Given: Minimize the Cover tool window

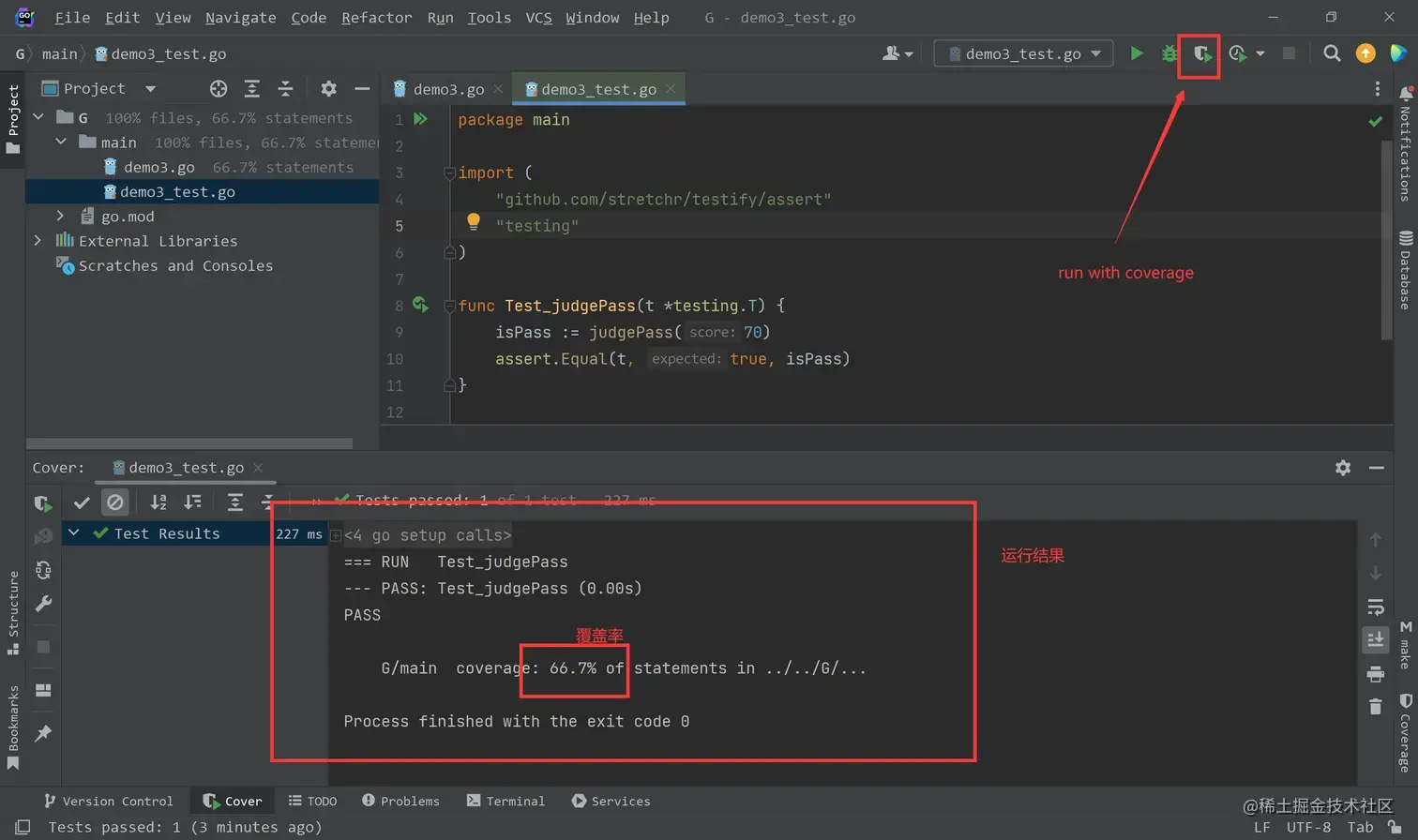Looking at the screenshot, I should (1377, 467).
